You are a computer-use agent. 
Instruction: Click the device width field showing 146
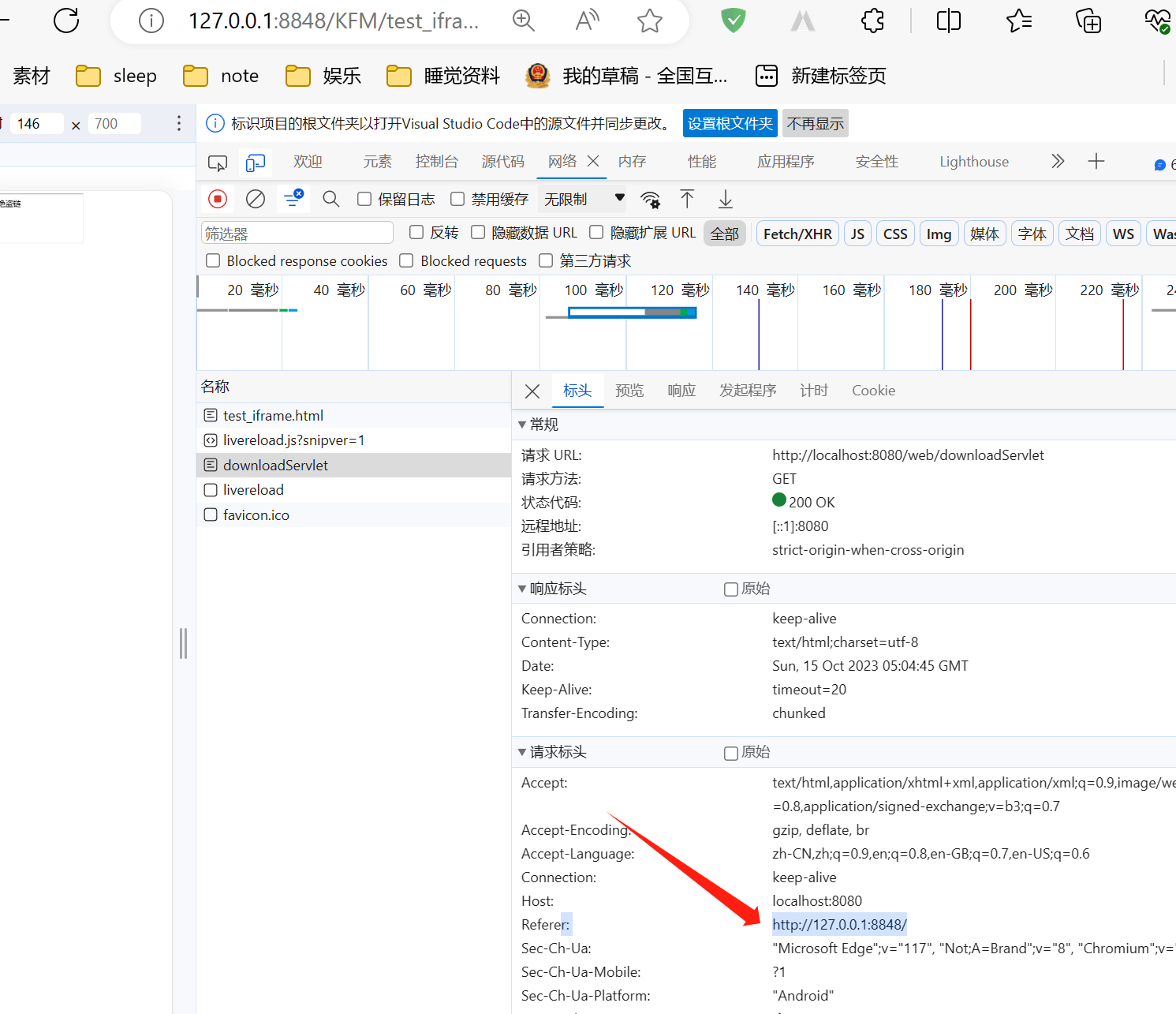pyautogui.click(x=35, y=123)
